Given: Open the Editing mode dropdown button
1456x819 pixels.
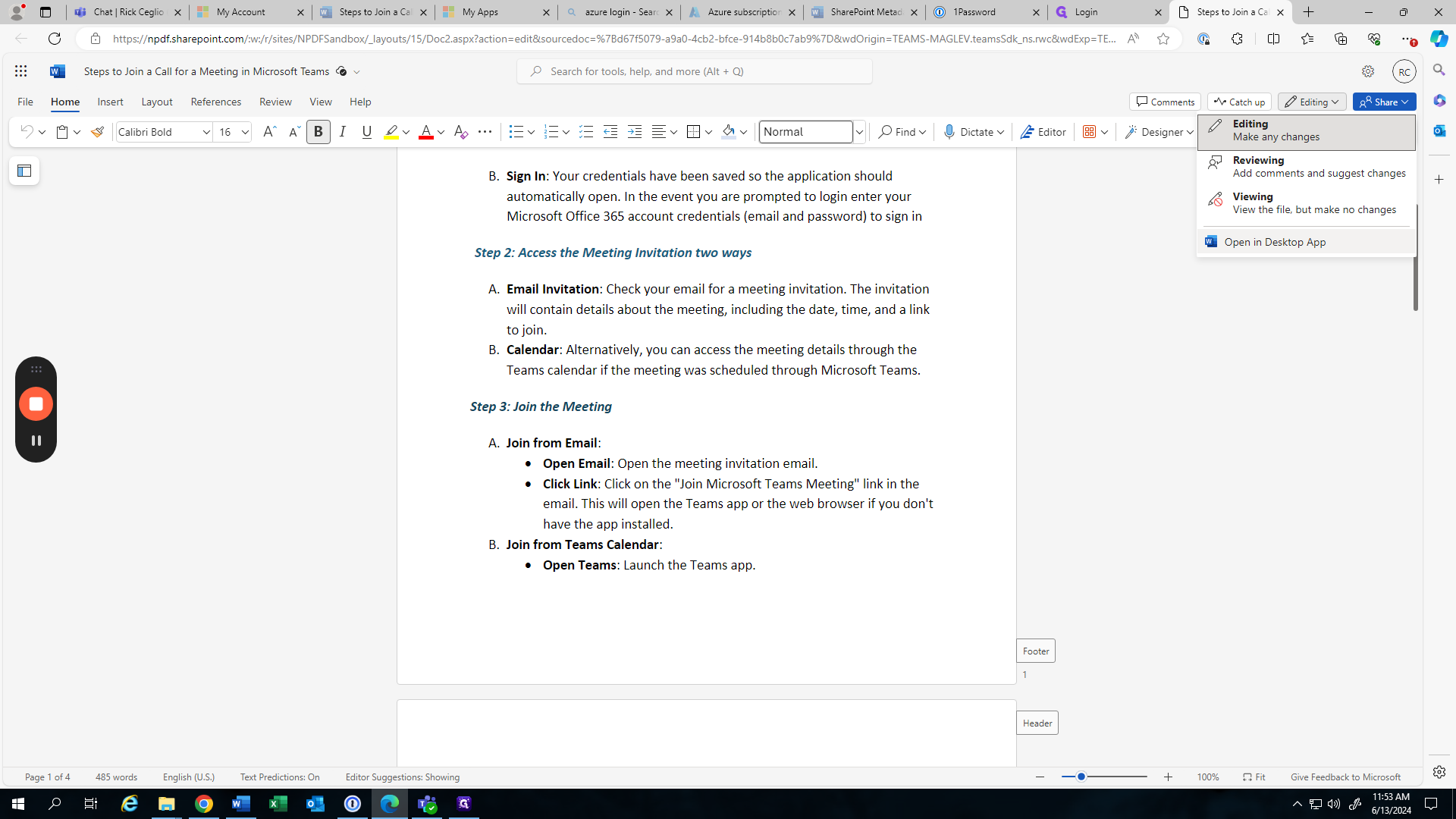Looking at the screenshot, I should coord(1312,102).
